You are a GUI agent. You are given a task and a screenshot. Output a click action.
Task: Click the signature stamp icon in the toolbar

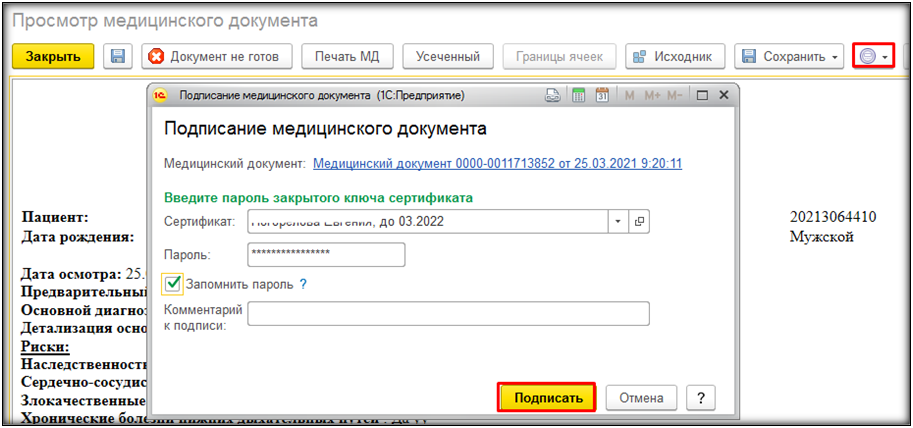(867, 56)
